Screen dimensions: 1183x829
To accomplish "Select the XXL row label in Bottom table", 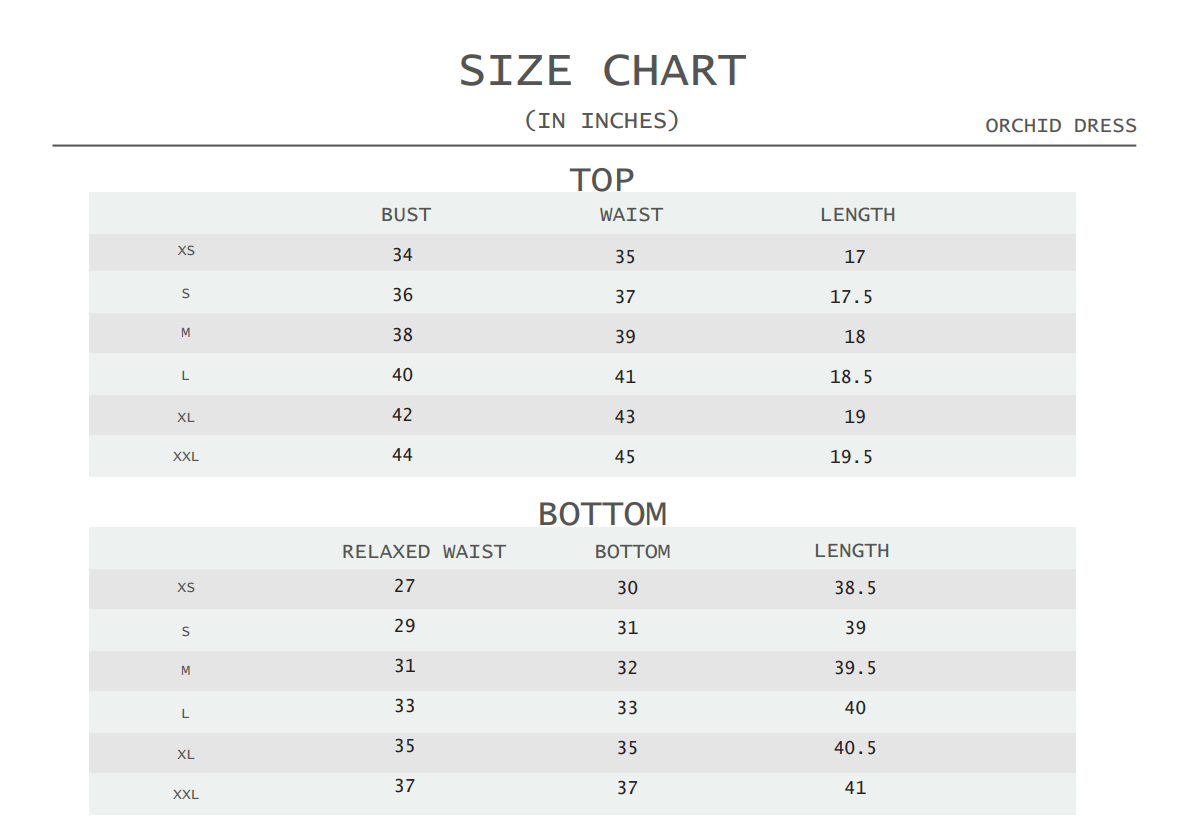I will click(186, 795).
